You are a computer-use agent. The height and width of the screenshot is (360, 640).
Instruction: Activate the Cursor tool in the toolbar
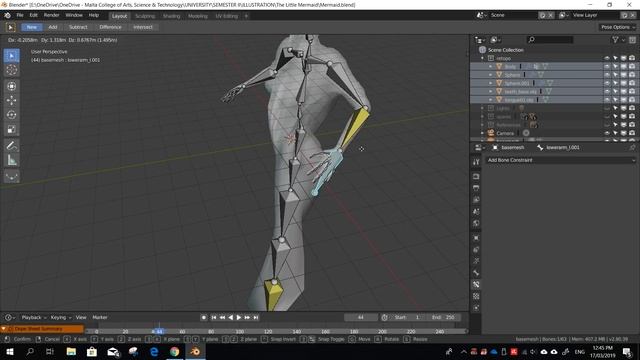click(11, 70)
